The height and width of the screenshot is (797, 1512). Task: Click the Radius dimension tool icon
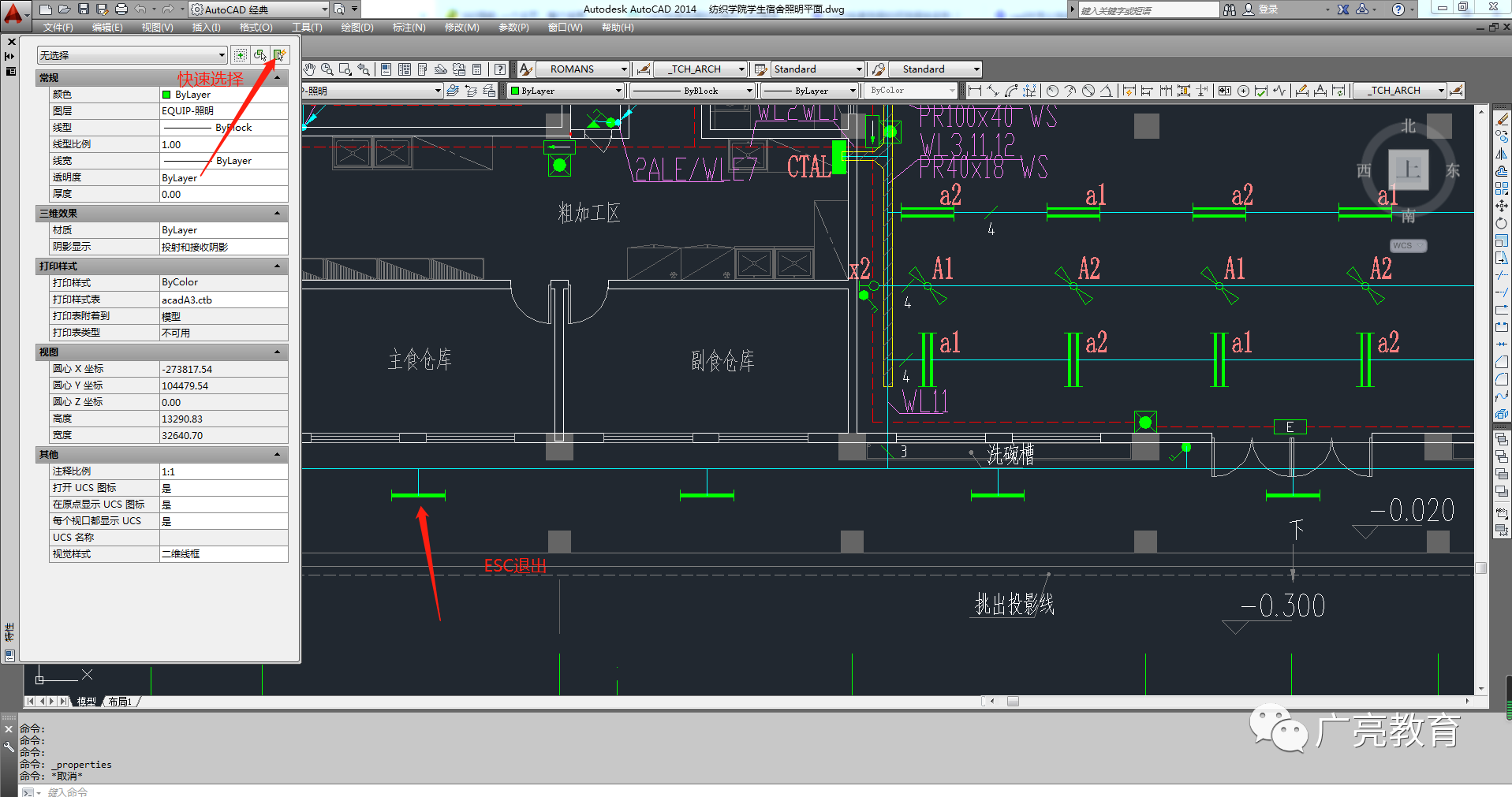1052,91
